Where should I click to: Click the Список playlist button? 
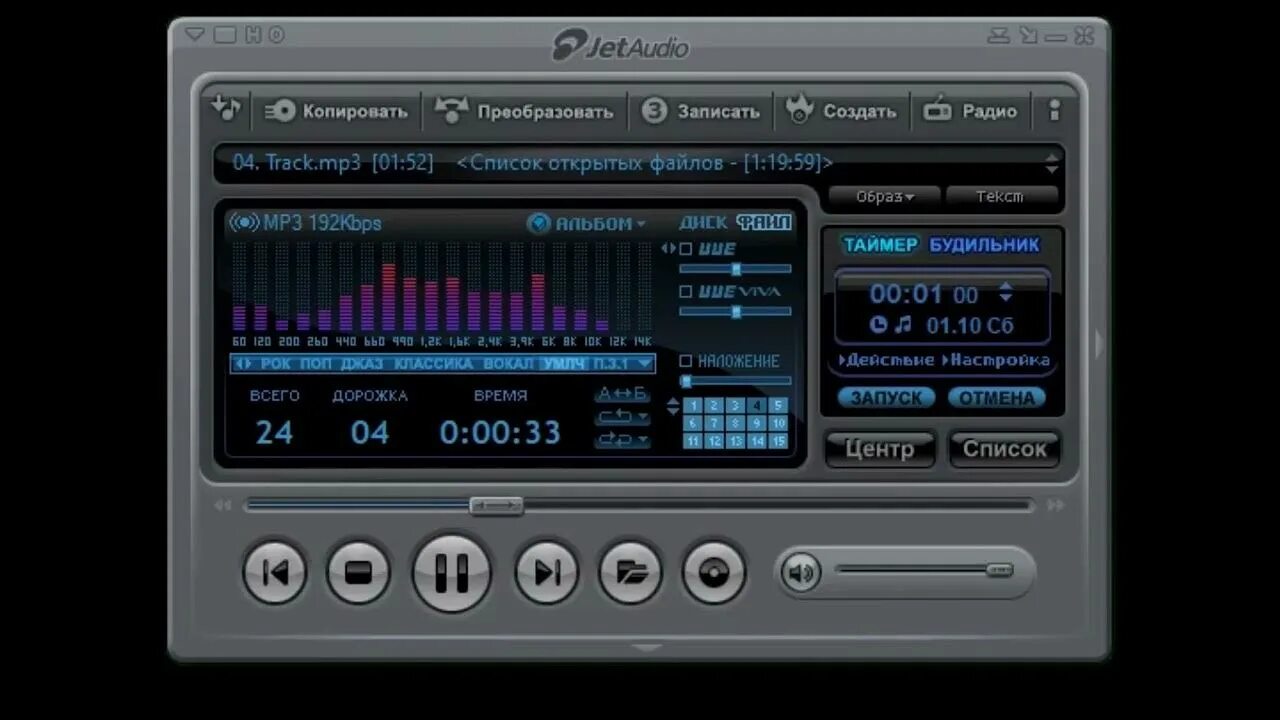[x=1004, y=449]
